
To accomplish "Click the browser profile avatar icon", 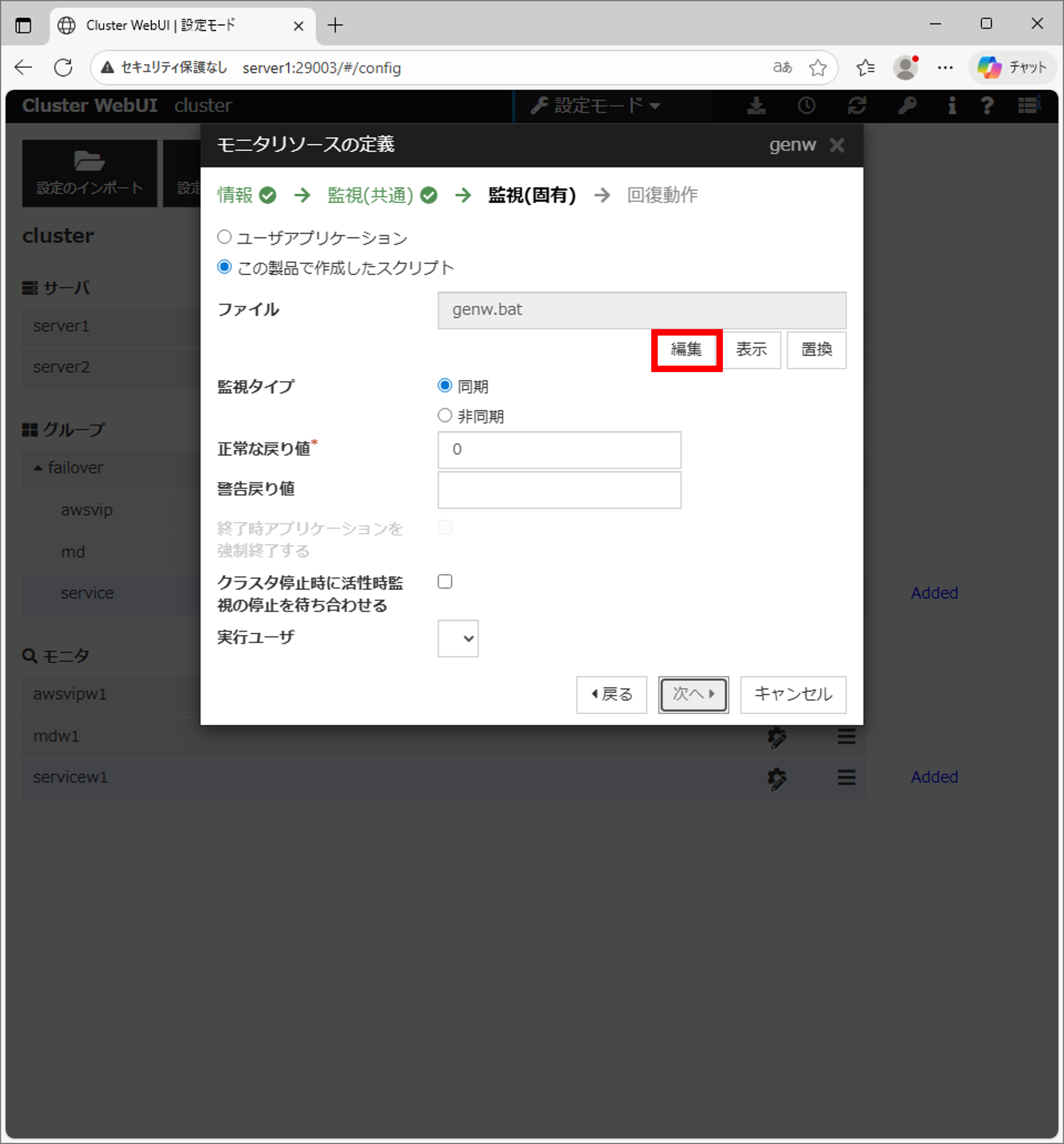I will tap(905, 67).
